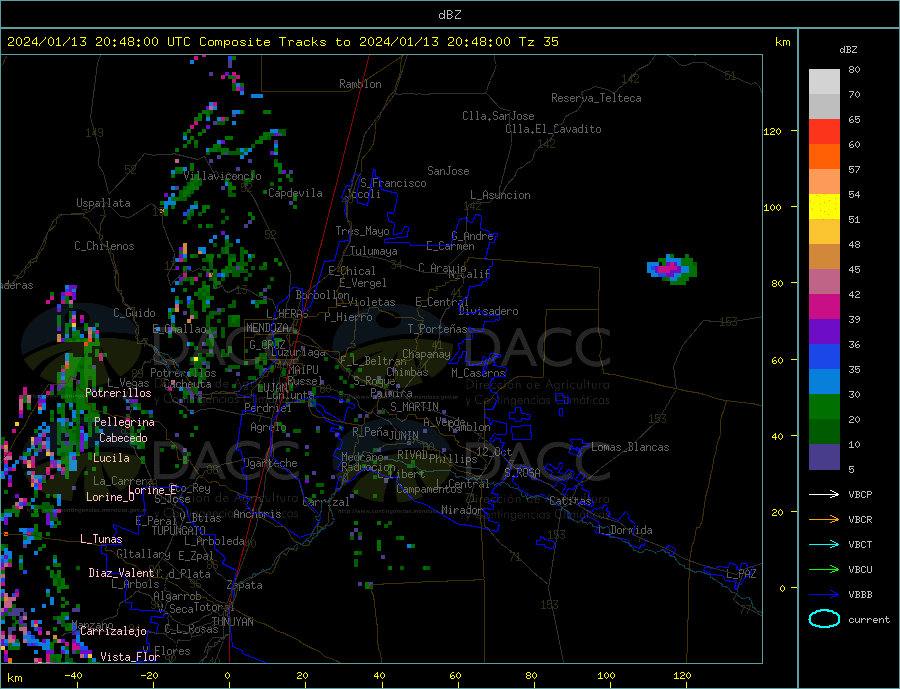Click the Clla.El_Cavadito label
Image resolution: width=900 pixels, height=689 pixels.
[x=553, y=129]
